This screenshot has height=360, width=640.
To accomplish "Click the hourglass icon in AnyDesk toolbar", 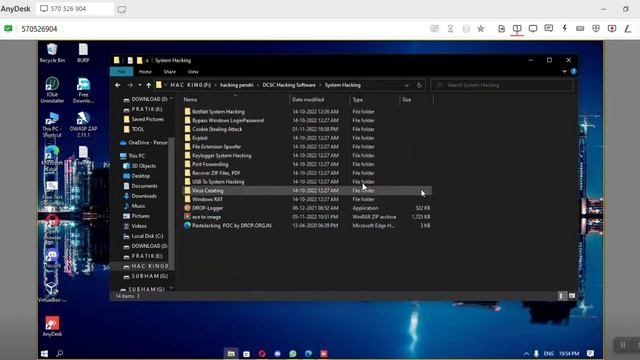I will coord(450,28).
